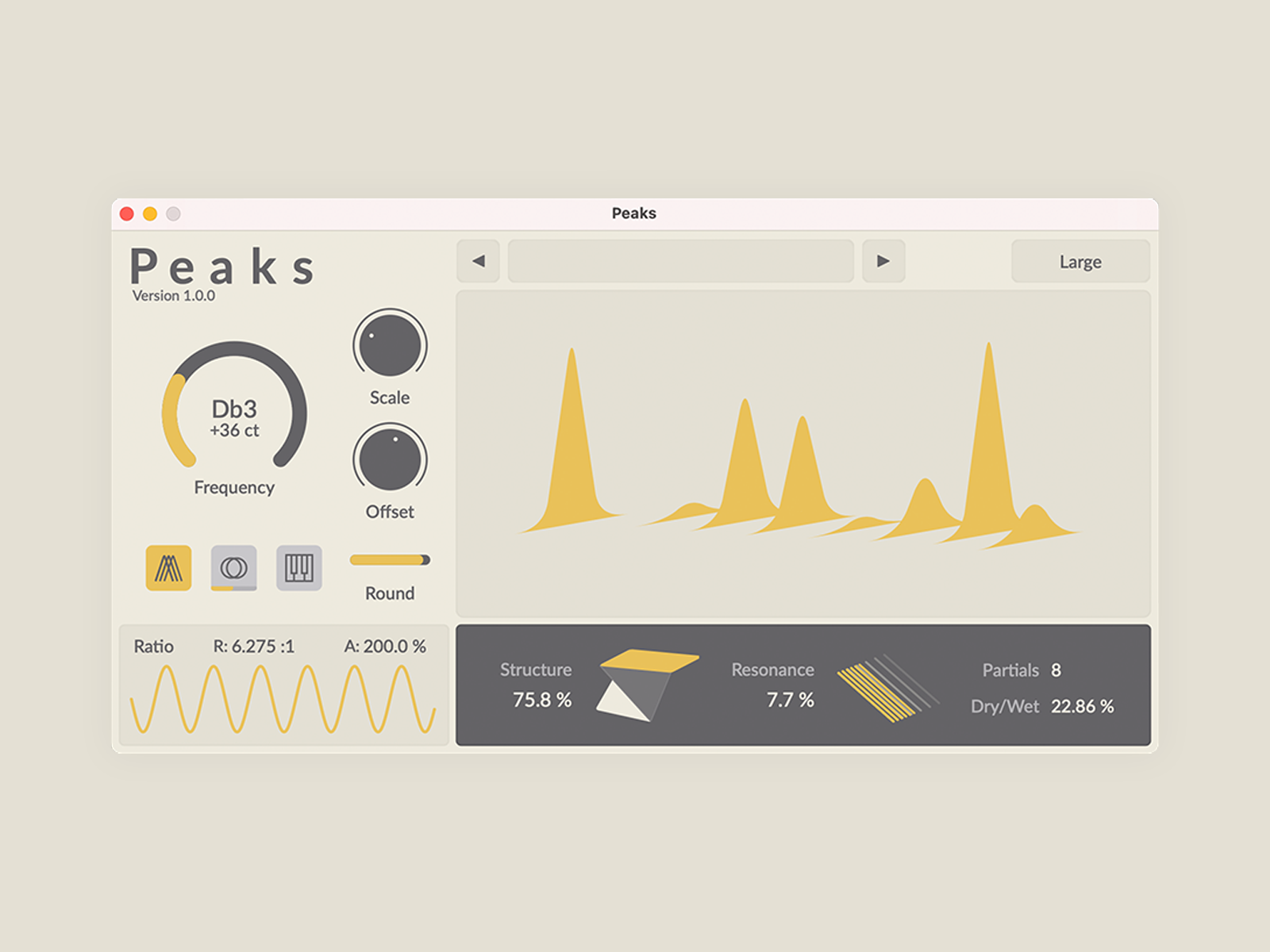Click the Offset knob
The image size is (1270, 952).
point(390,459)
